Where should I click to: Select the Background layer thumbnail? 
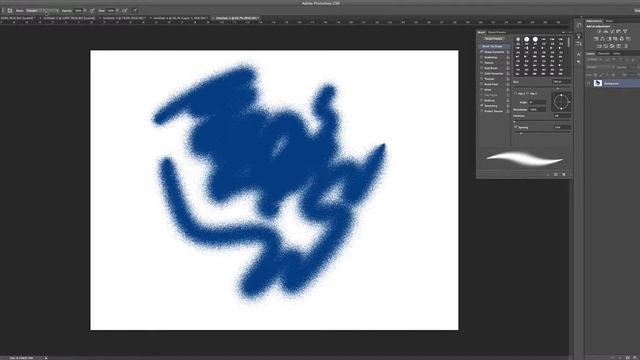pos(598,83)
